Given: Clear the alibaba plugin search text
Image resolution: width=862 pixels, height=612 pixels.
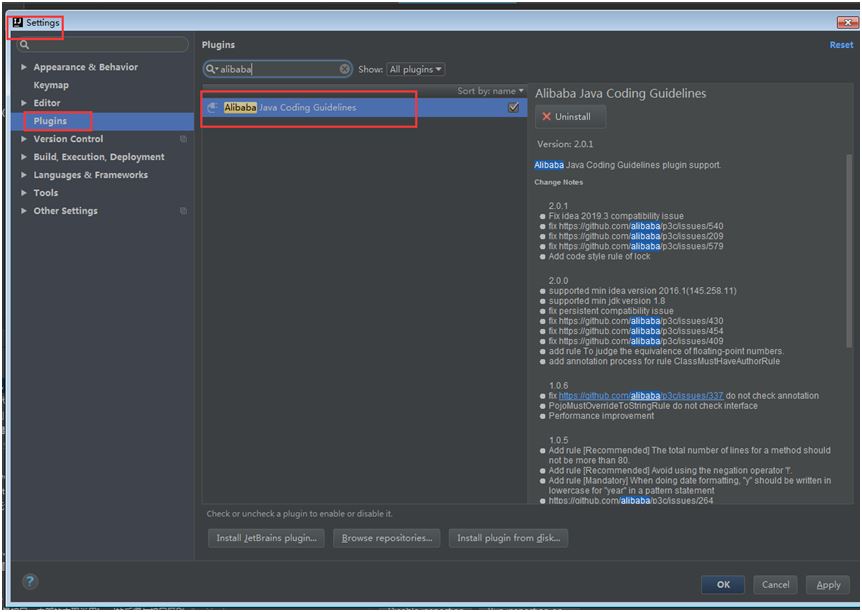Looking at the screenshot, I should click(x=344, y=69).
